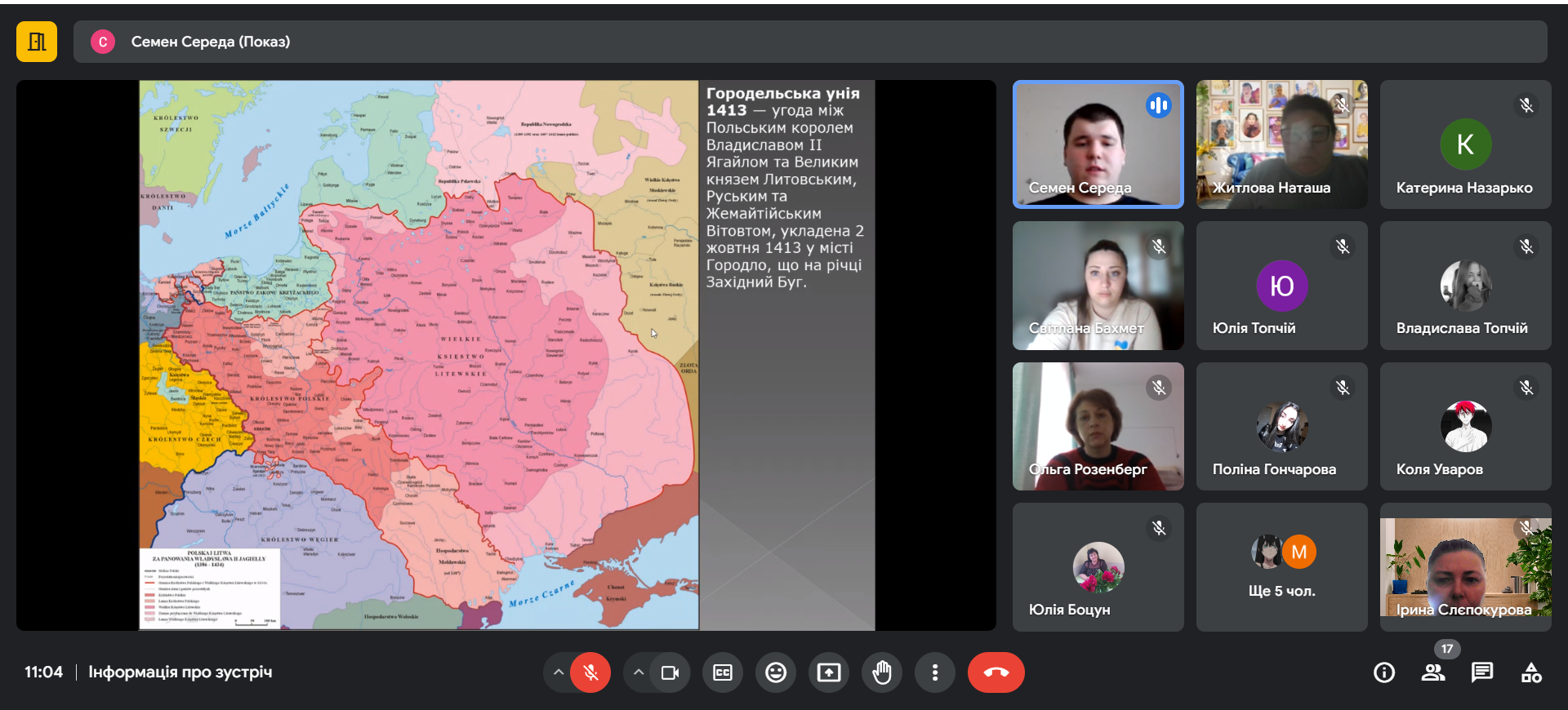Open 'Інформація про зустріч' meeting info
Image resolution: width=1568 pixels, height=710 pixels.
click(180, 672)
